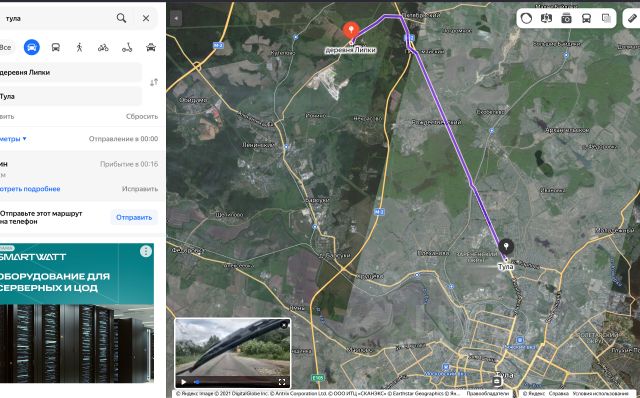Choose the bicycle route mode

pyautogui.click(x=103, y=47)
